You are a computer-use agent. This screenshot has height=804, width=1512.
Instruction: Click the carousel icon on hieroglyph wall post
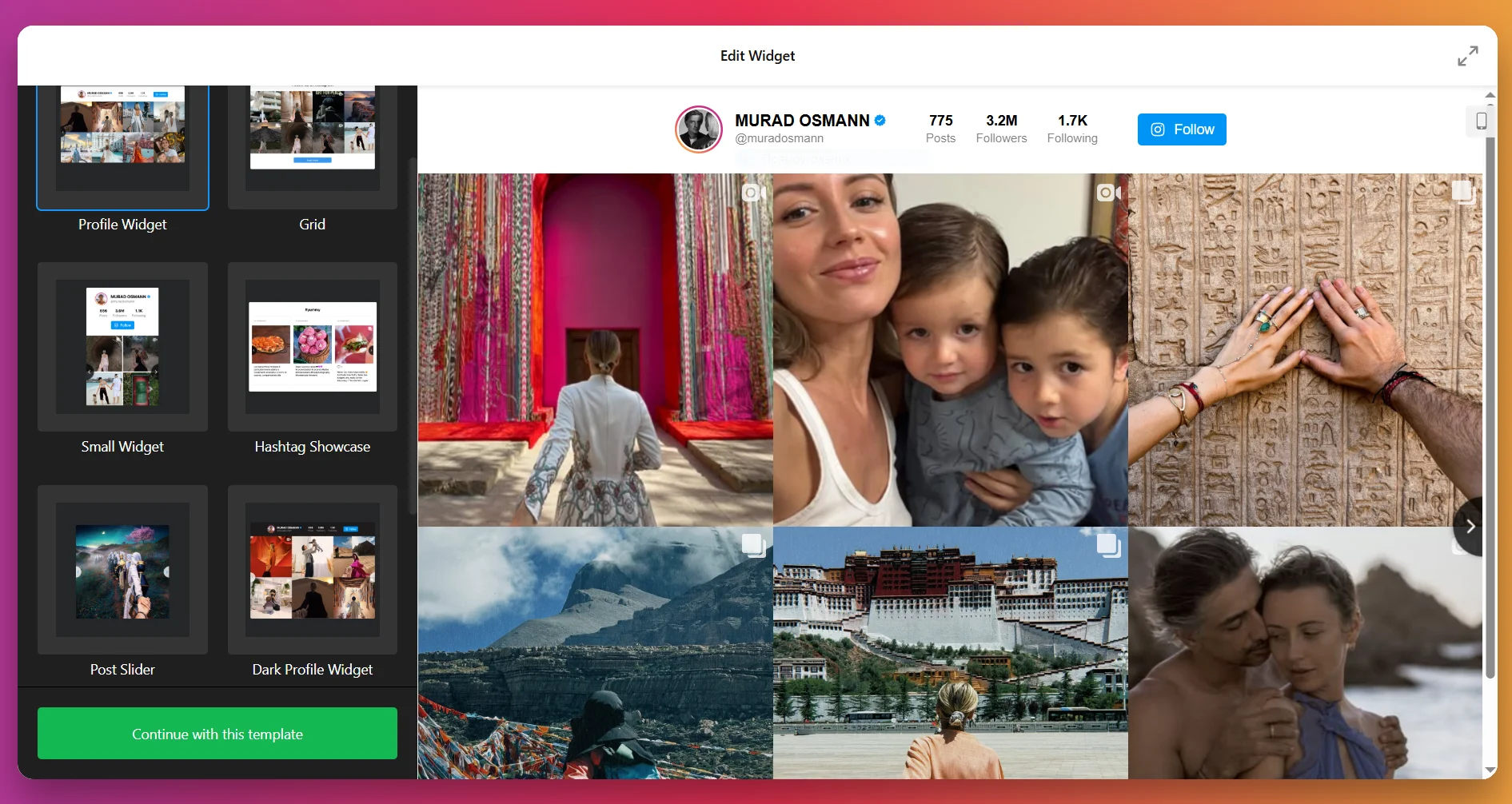pos(1462,192)
